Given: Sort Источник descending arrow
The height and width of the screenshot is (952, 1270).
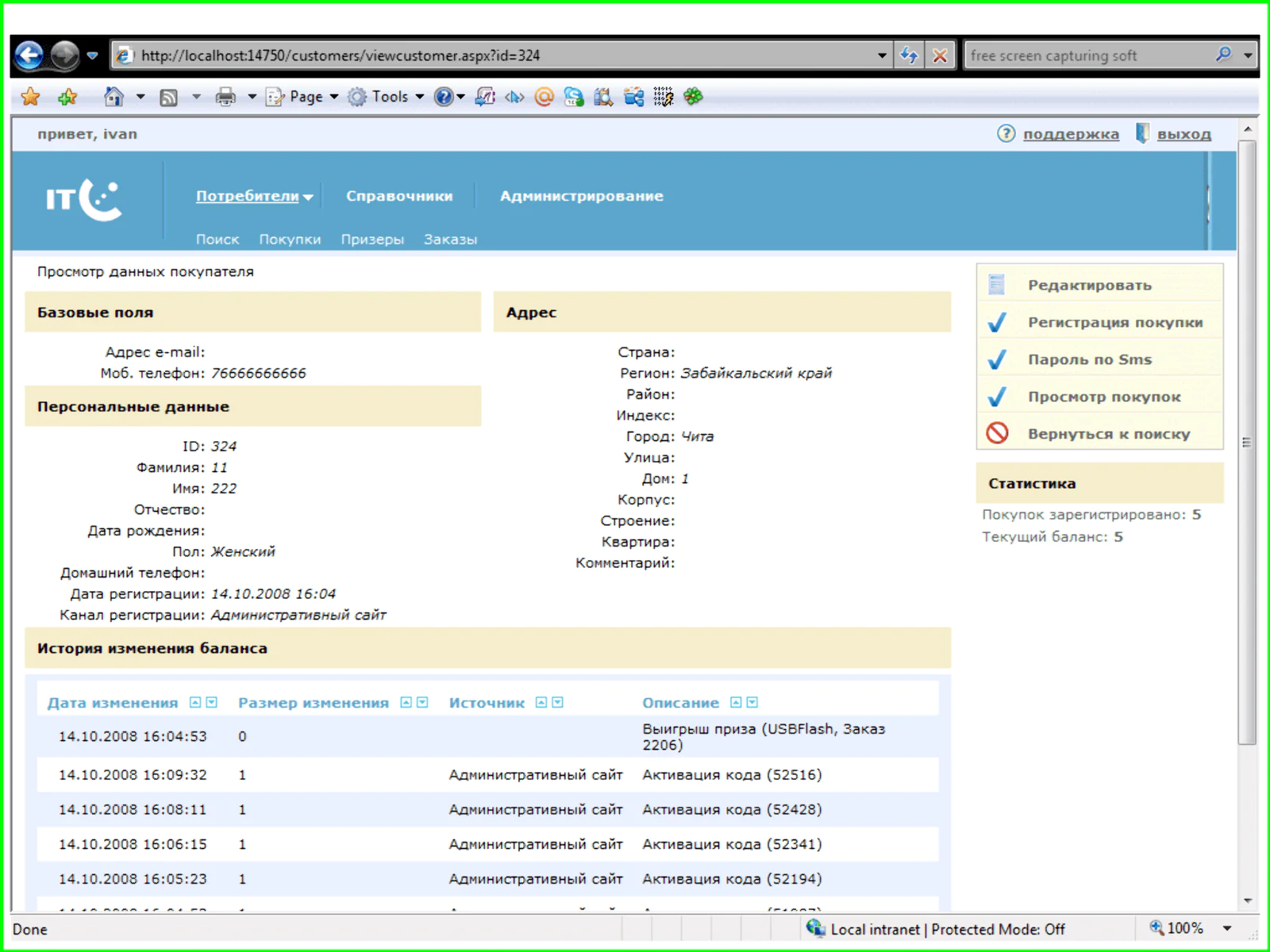Looking at the screenshot, I should pos(558,703).
